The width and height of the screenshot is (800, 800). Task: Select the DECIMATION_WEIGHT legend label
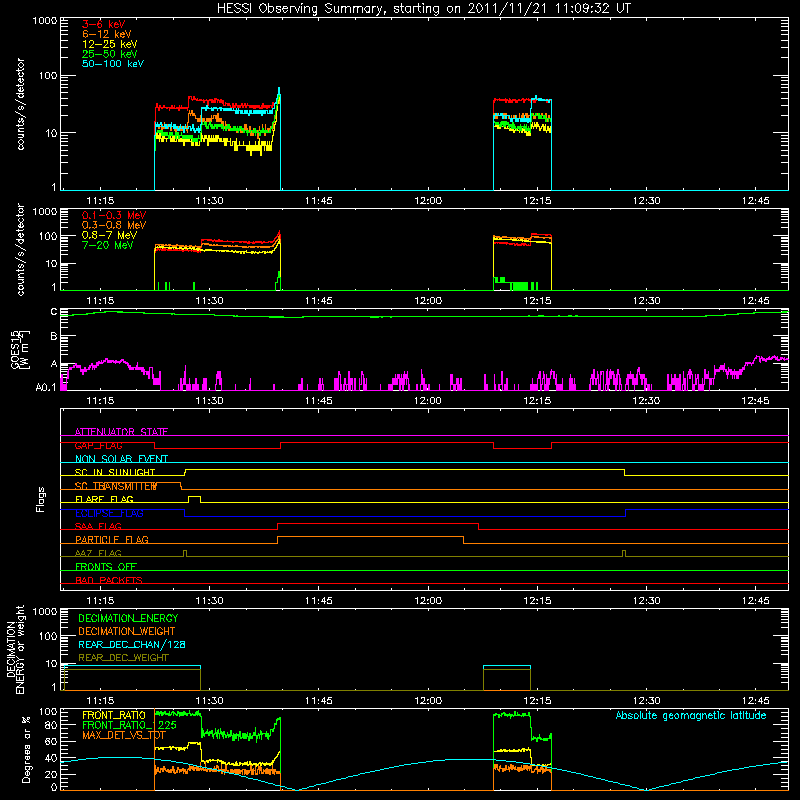click(127, 632)
